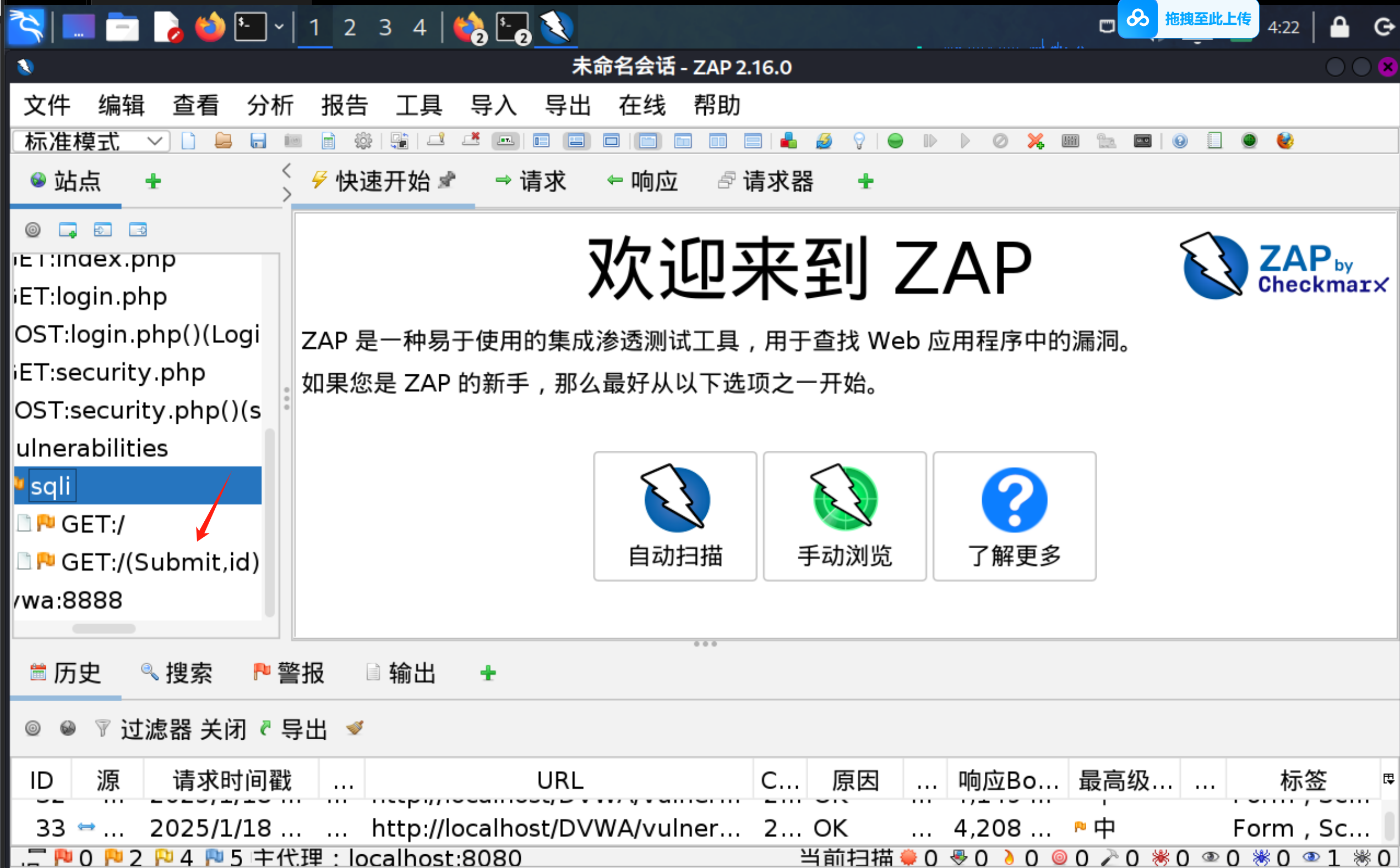Toggle the light bulb show hidden fields icon

(x=859, y=141)
